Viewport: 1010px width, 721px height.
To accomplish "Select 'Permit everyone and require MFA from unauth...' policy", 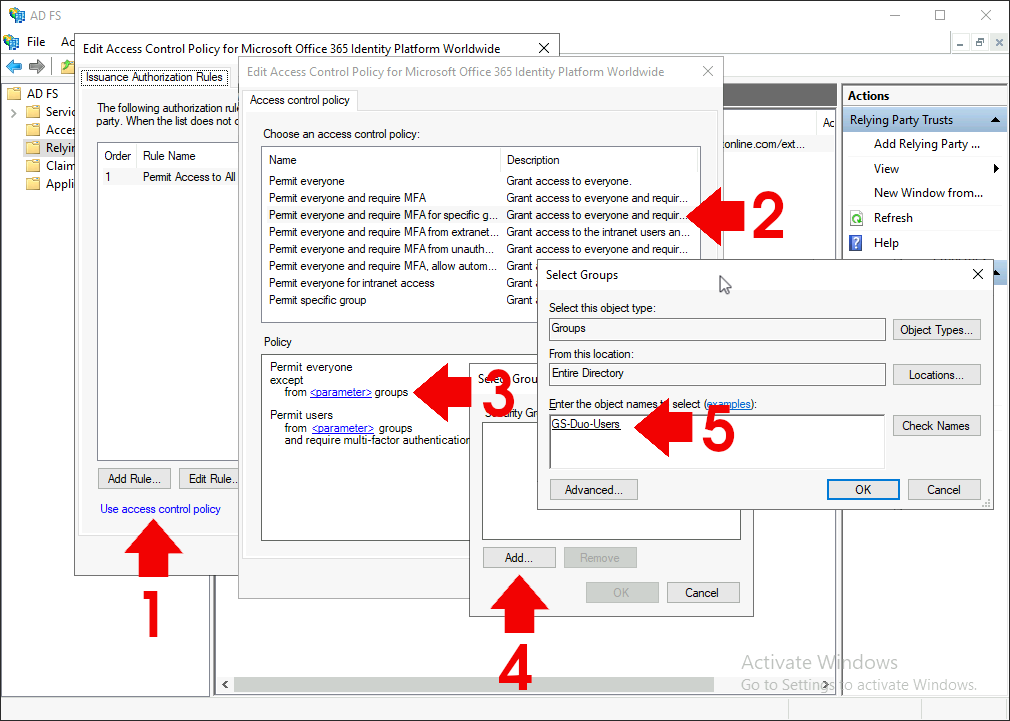I will 480,249.
